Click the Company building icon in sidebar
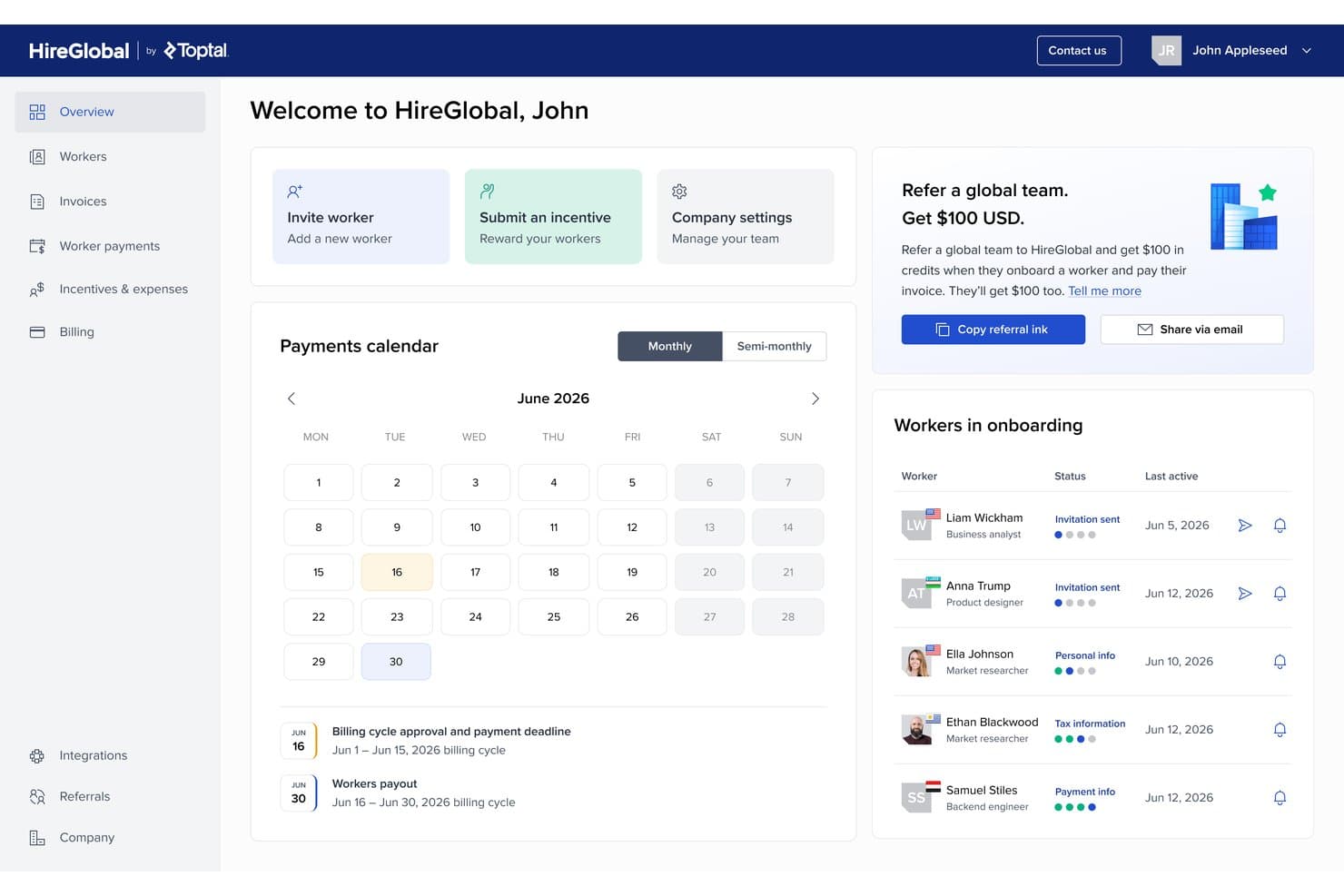This screenshot has width=1344, height=896. point(37,838)
